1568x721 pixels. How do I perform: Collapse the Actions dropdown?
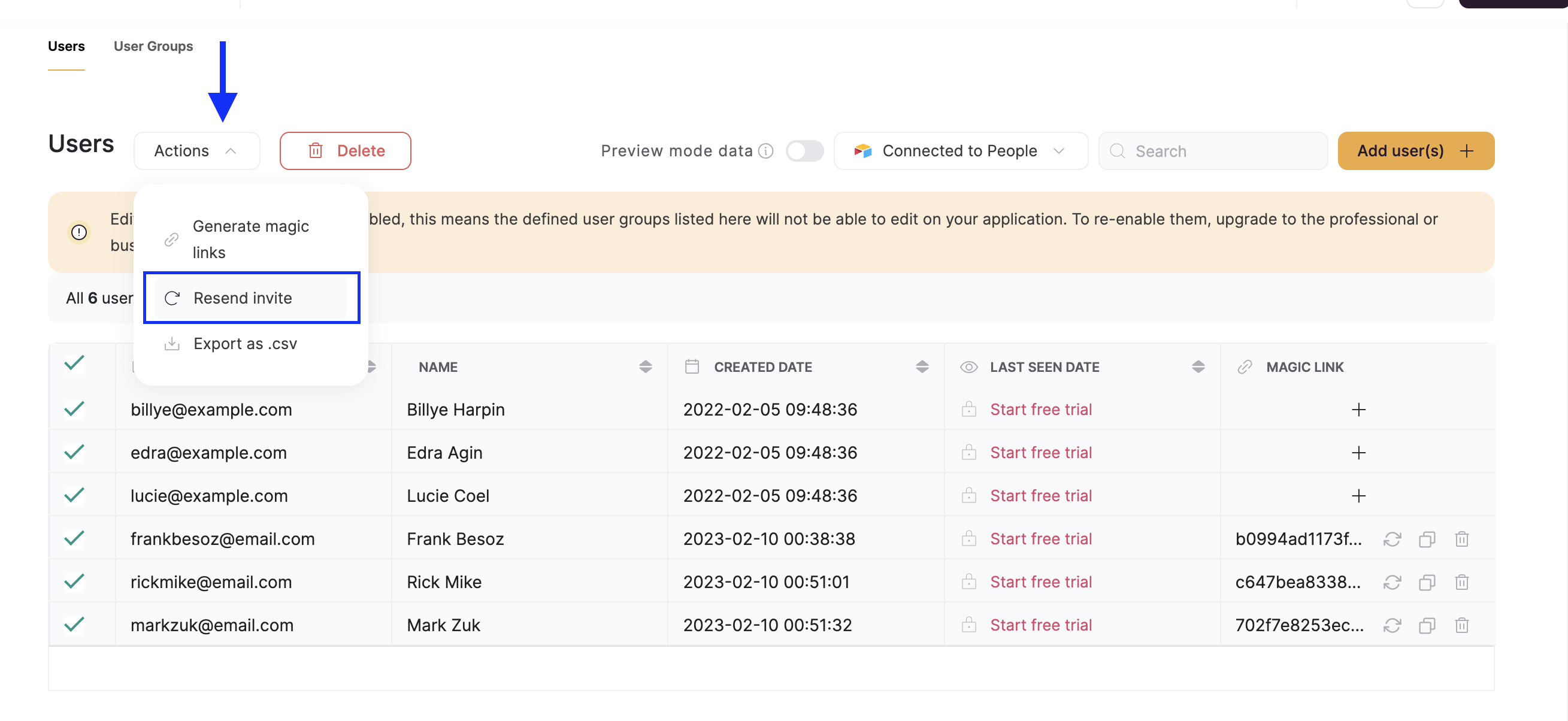click(x=196, y=150)
